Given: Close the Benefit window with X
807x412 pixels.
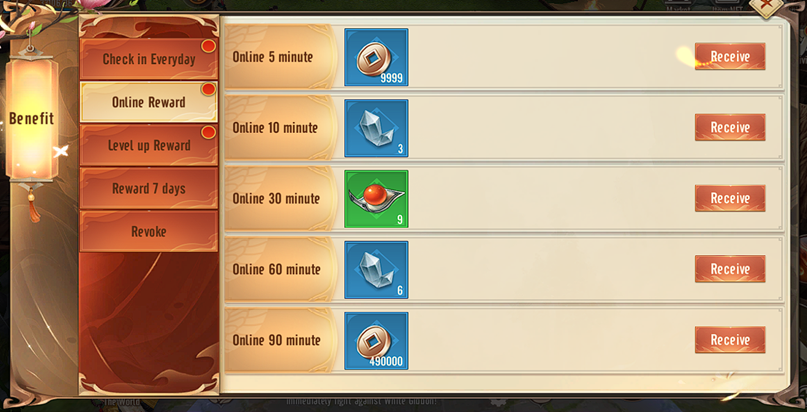Looking at the screenshot, I should 767,7.
